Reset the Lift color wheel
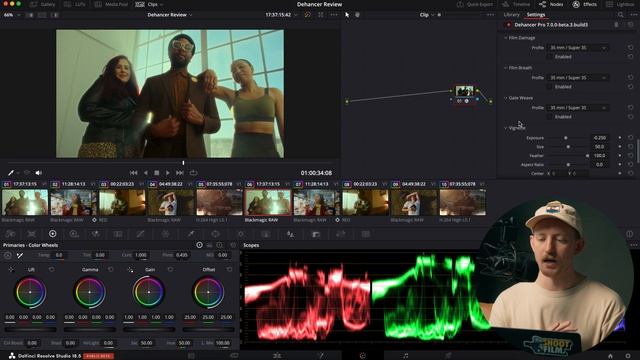 (51, 269)
